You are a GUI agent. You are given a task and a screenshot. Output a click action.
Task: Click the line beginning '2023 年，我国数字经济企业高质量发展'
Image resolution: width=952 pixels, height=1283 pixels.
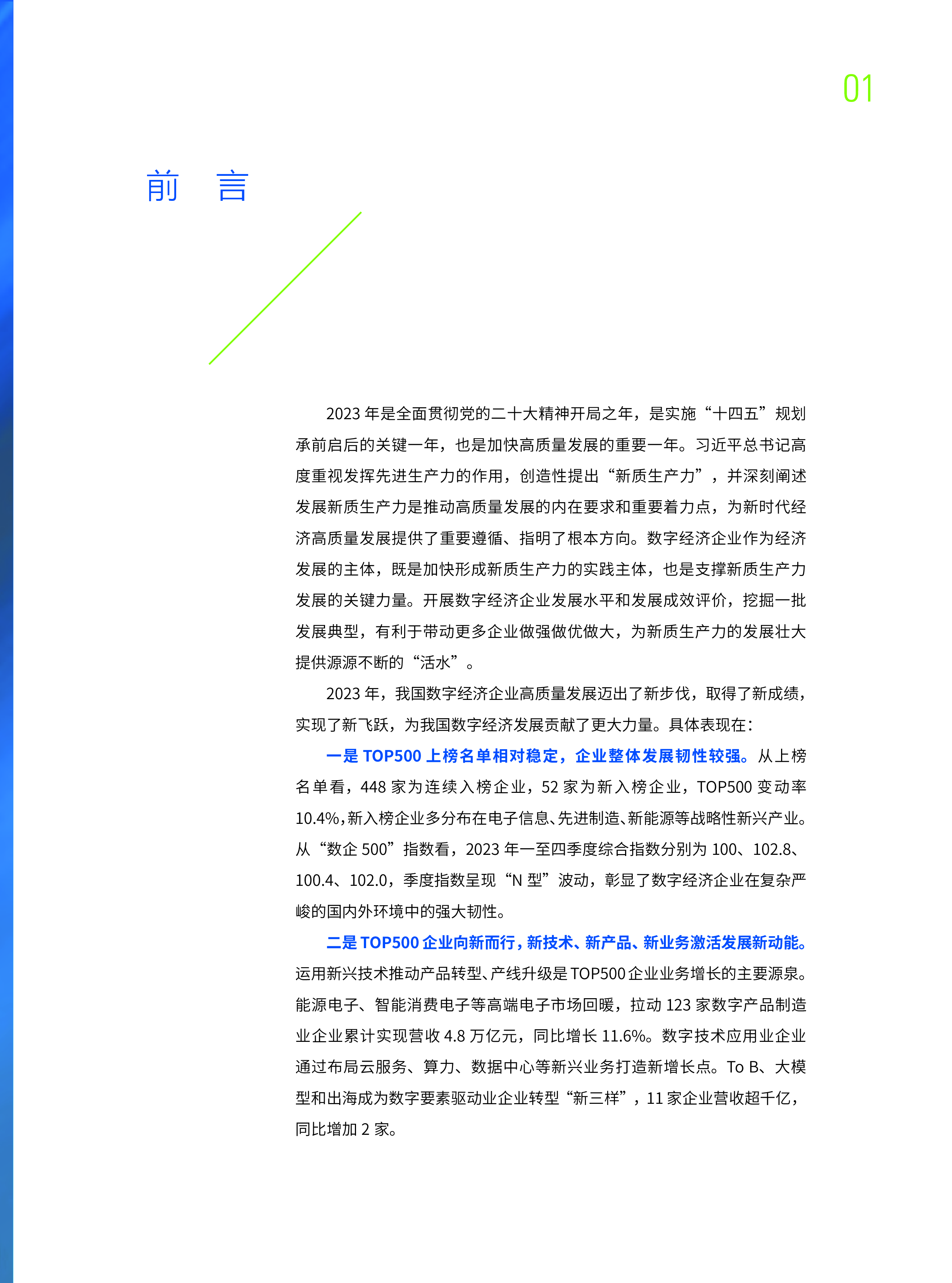tap(566, 693)
